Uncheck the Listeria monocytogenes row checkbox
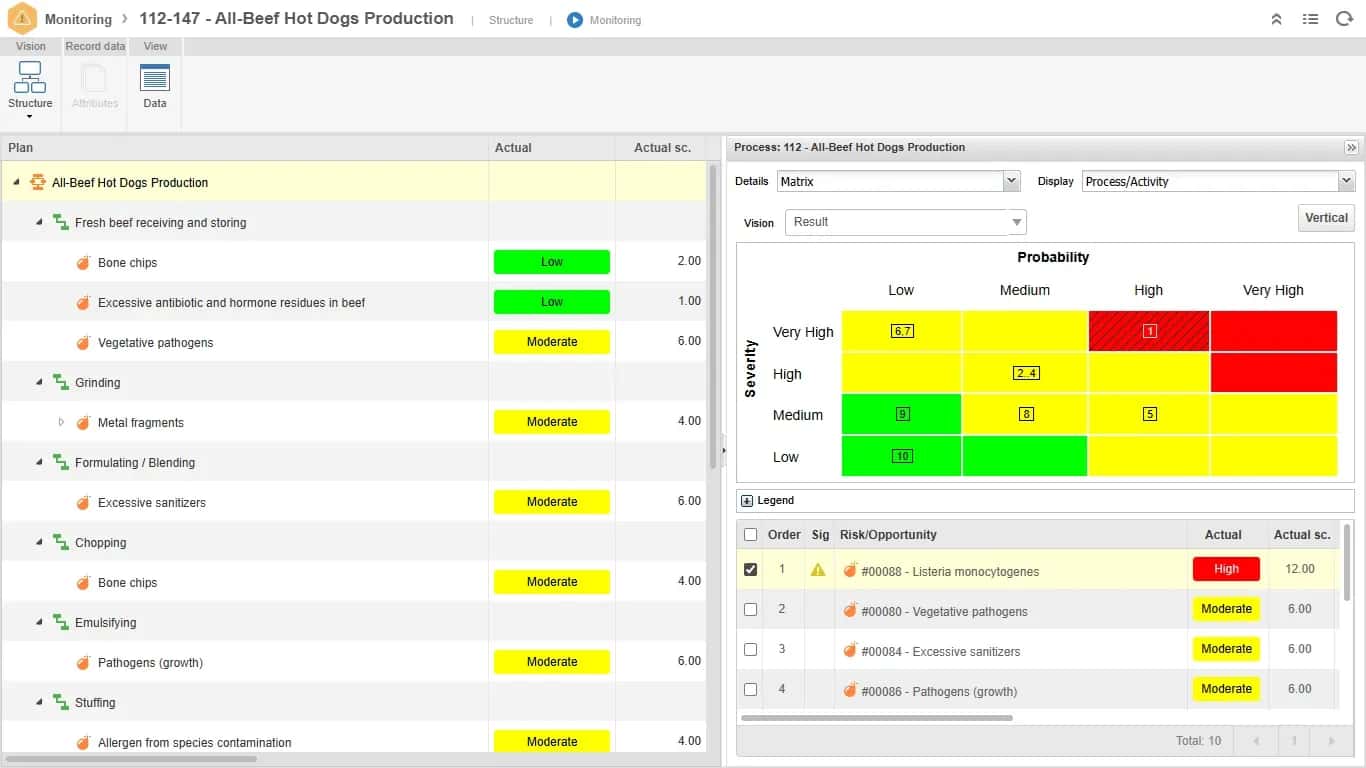The image size is (1366, 768). [751, 569]
